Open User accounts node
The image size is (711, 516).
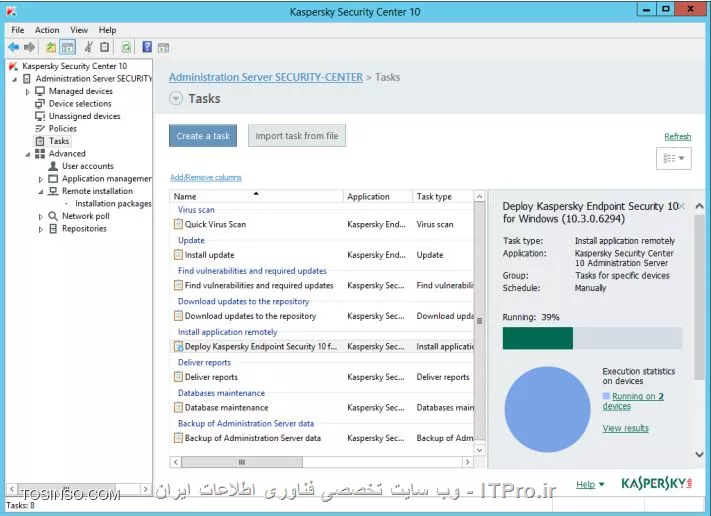click(x=88, y=166)
